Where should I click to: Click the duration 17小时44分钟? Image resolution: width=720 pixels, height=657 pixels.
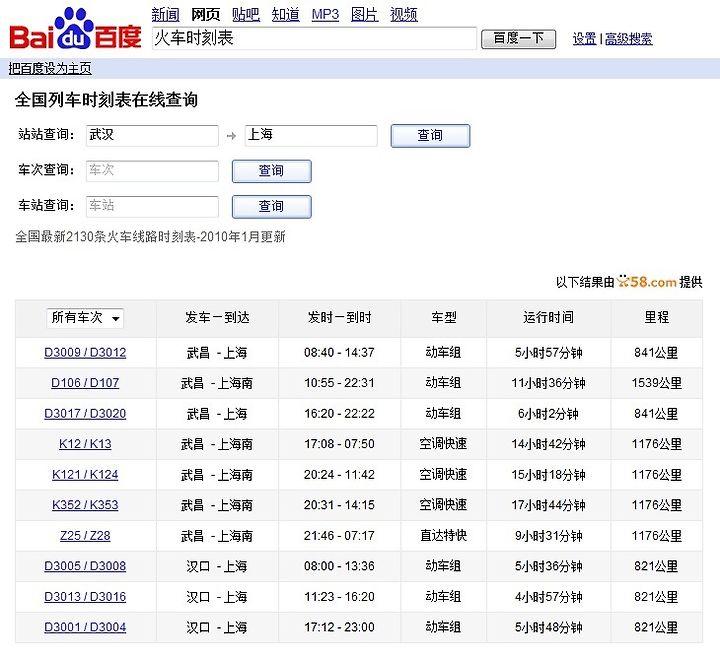pyautogui.click(x=548, y=505)
